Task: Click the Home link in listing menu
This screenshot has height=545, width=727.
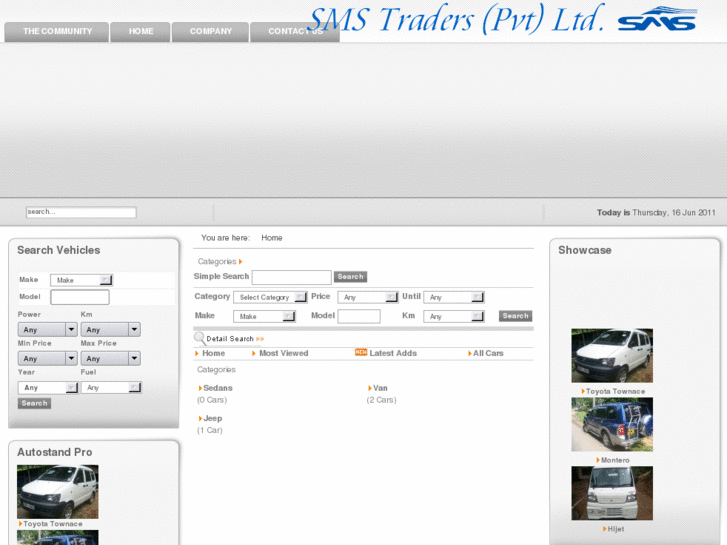Action: tap(213, 353)
